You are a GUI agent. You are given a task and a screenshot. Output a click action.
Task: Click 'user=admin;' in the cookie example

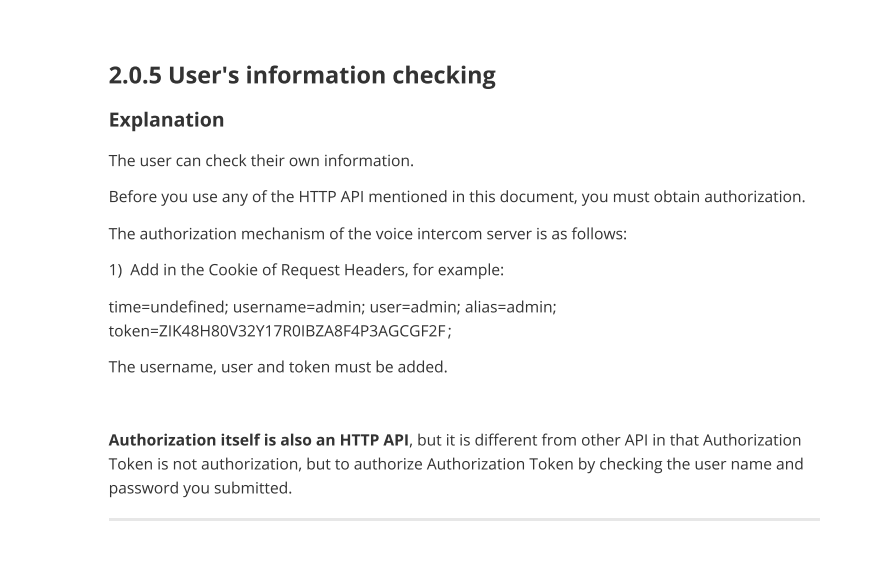[415, 307]
